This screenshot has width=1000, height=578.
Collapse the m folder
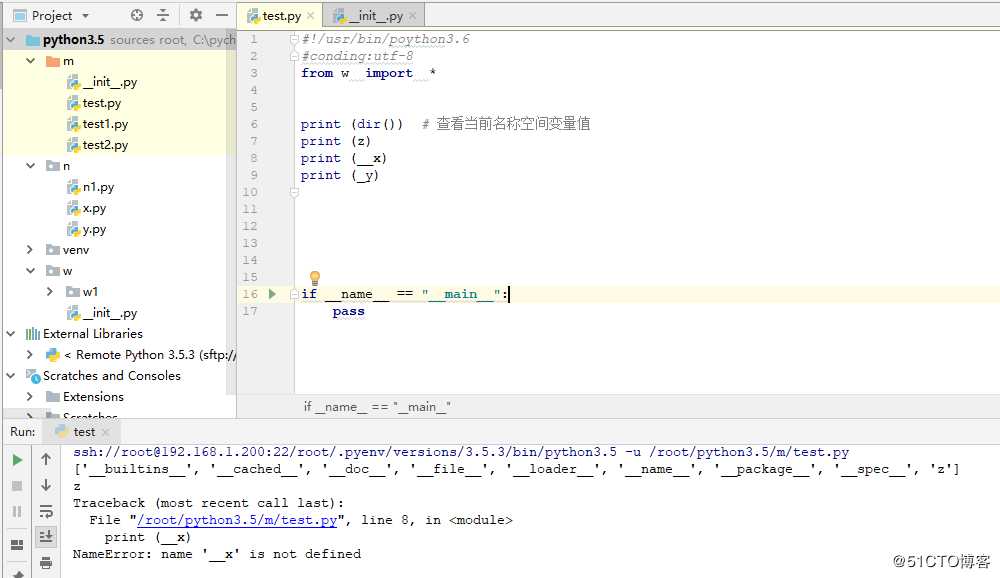31,61
